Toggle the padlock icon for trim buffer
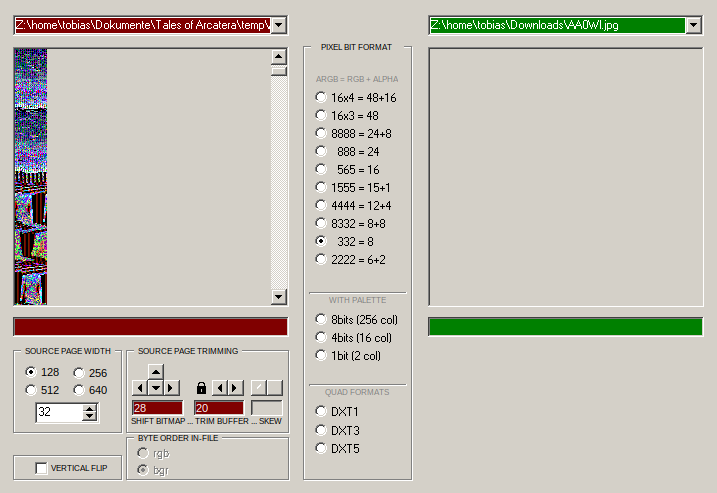The width and height of the screenshot is (717, 493). tap(201, 388)
